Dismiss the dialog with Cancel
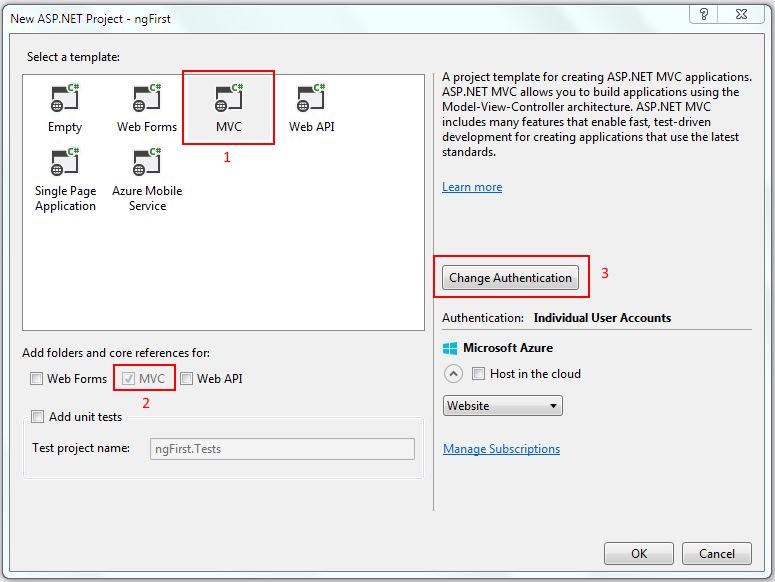775x582 pixels. tap(717, 553)
